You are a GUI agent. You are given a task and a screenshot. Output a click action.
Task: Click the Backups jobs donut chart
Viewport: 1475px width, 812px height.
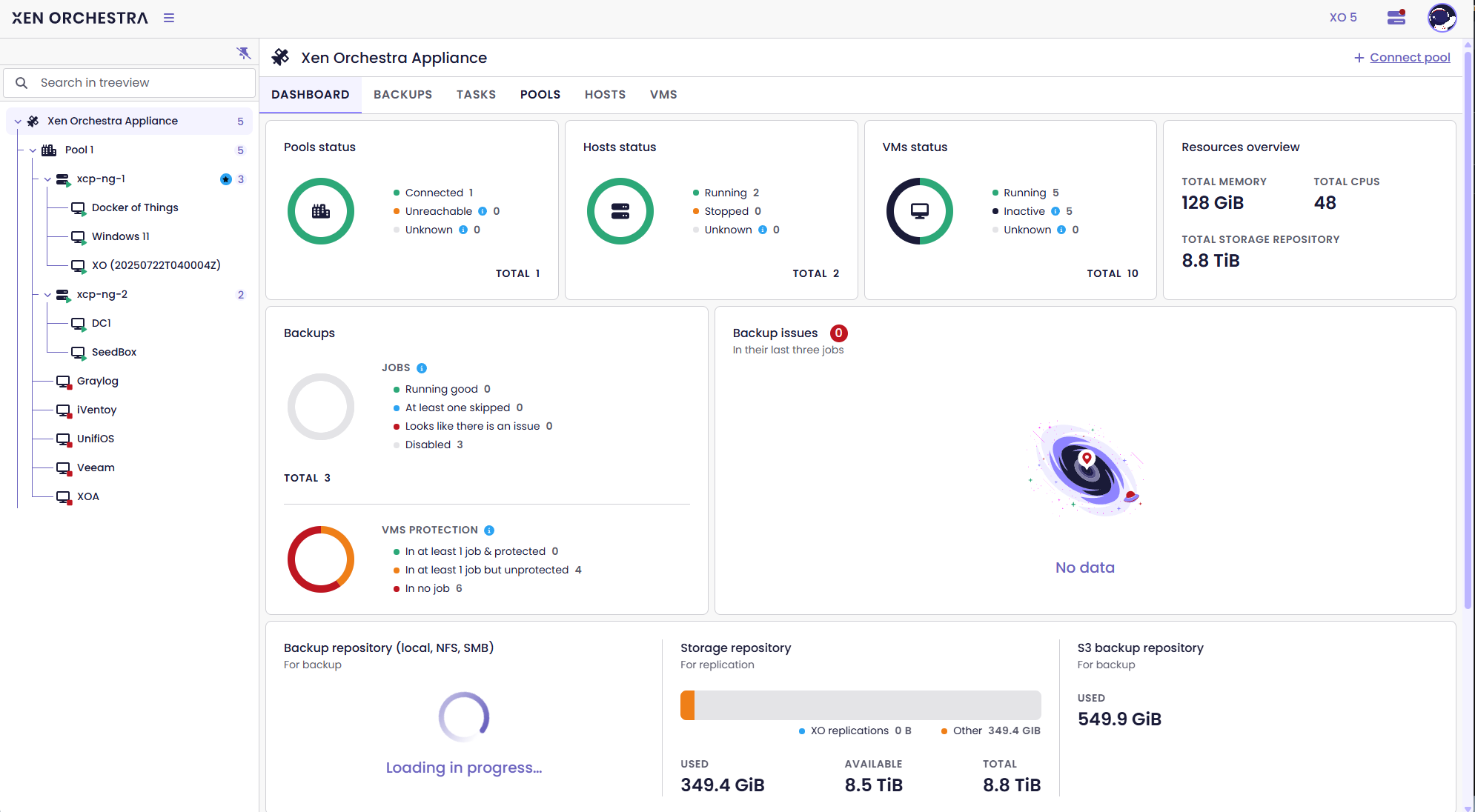pos(321,407)
